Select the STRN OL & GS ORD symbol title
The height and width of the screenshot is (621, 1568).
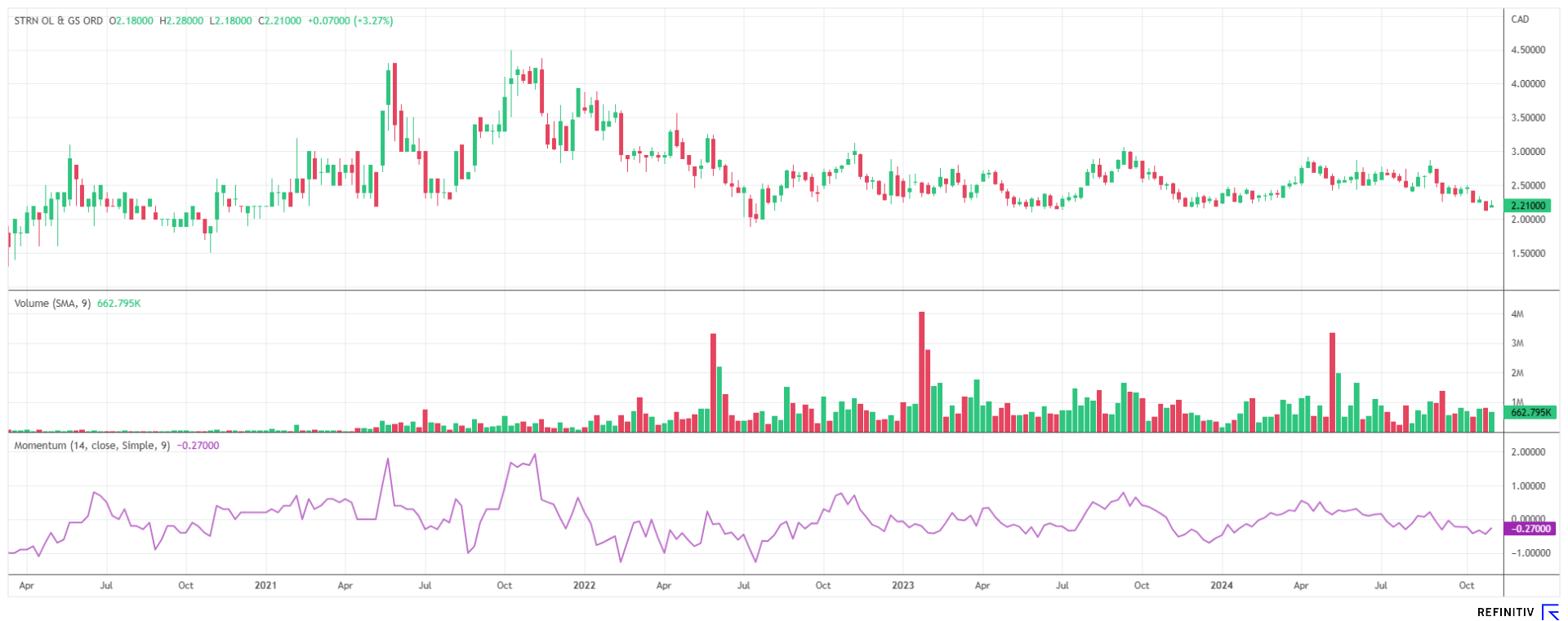pyautogui.click(x=59, y=21)
